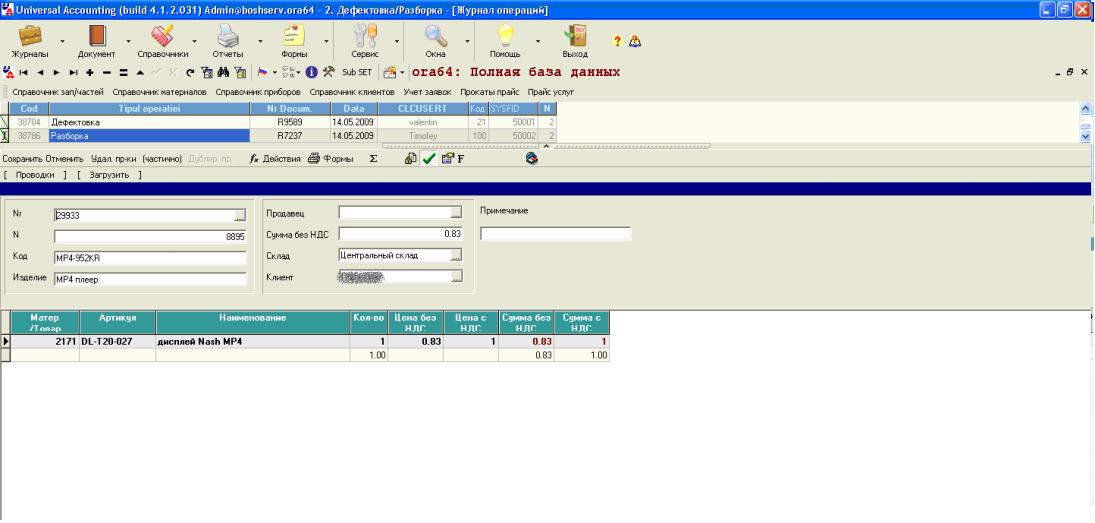This screenshot has width=1095, height=523.
Task: Expand dropdown arrow next to Справочники
Action: [x=194, y=41]
